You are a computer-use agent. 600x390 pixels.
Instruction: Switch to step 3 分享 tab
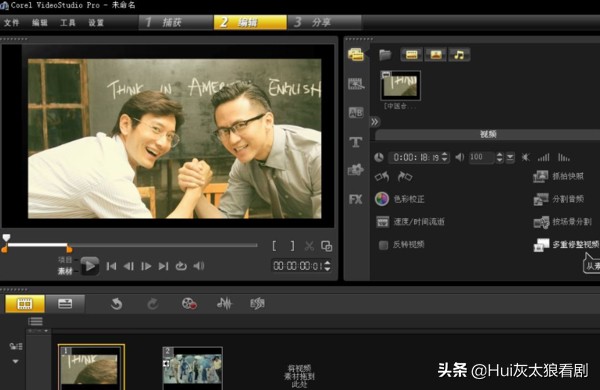click(x=324, y=22)
